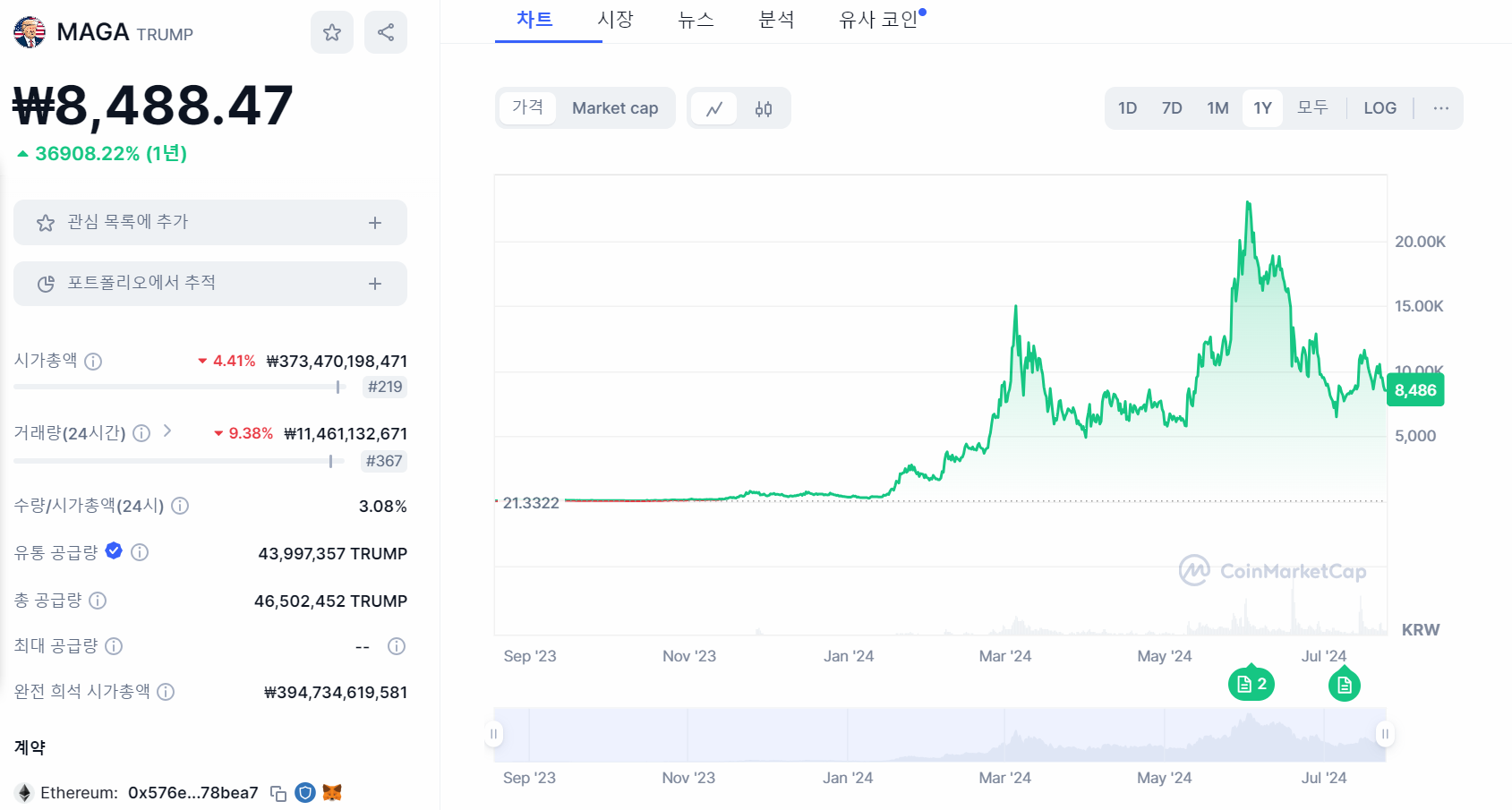Click the 36908.22% (1년) change text

[x=110, y=154]
